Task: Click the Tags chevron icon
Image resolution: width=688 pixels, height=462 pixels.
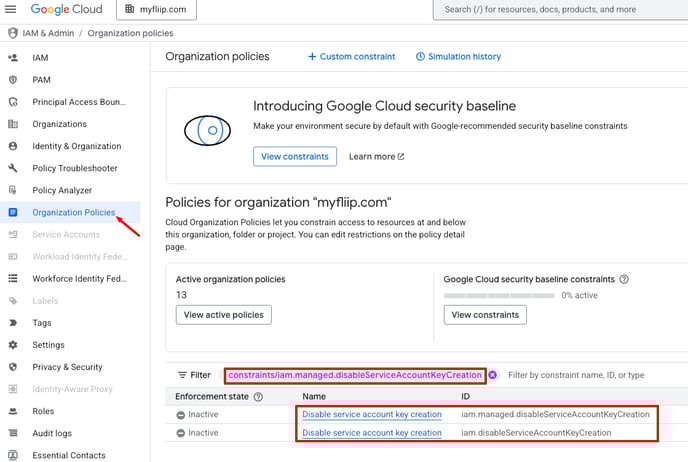Action: pyautogui.click(x=13, y=322)
